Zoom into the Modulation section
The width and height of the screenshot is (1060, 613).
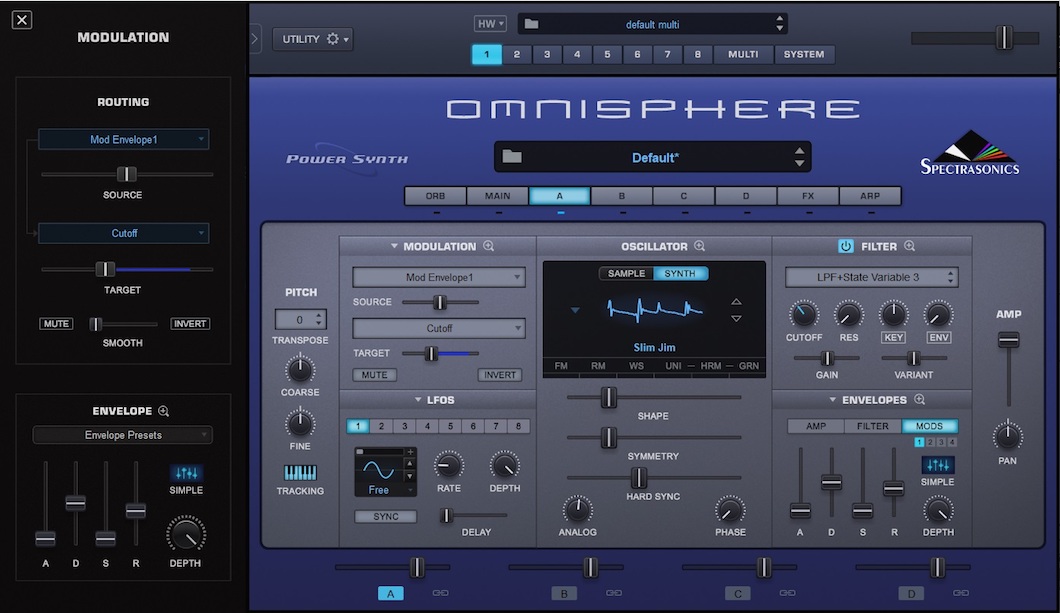tap(489, 246)
